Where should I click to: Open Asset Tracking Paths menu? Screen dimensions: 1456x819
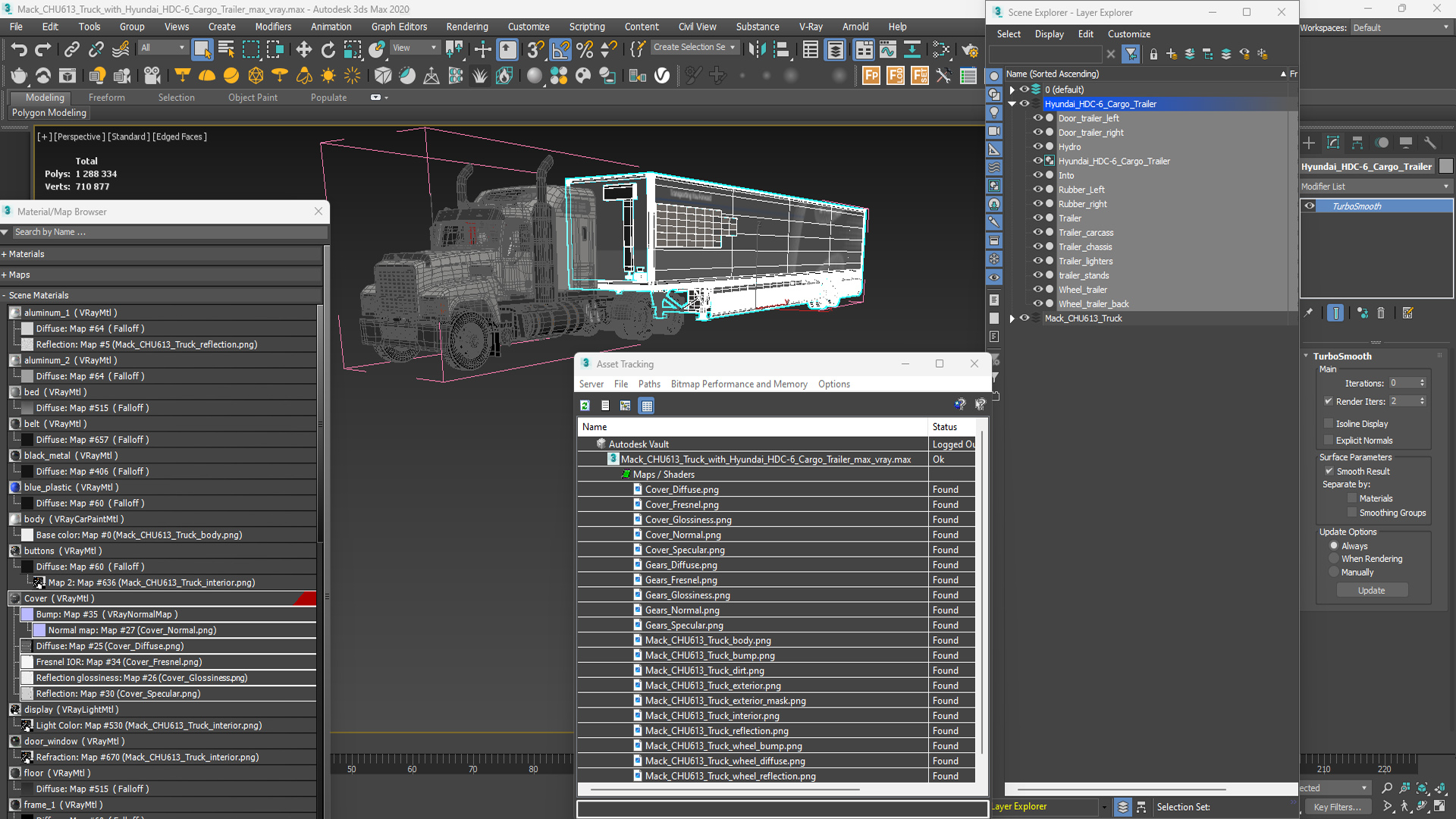pyautogui.click(x=649, y=384)
